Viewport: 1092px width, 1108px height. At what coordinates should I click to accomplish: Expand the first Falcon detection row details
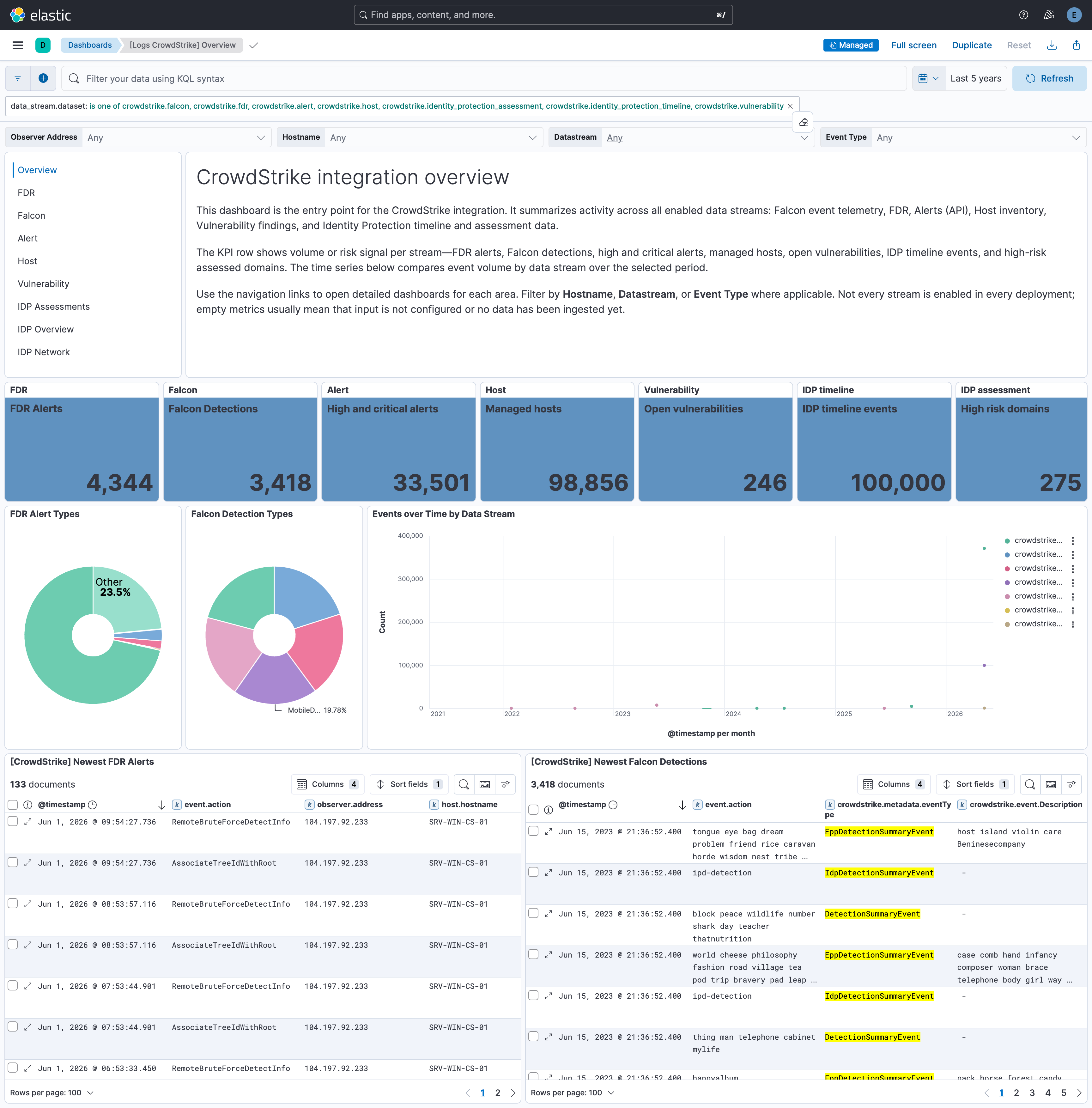tap(548, 831)
